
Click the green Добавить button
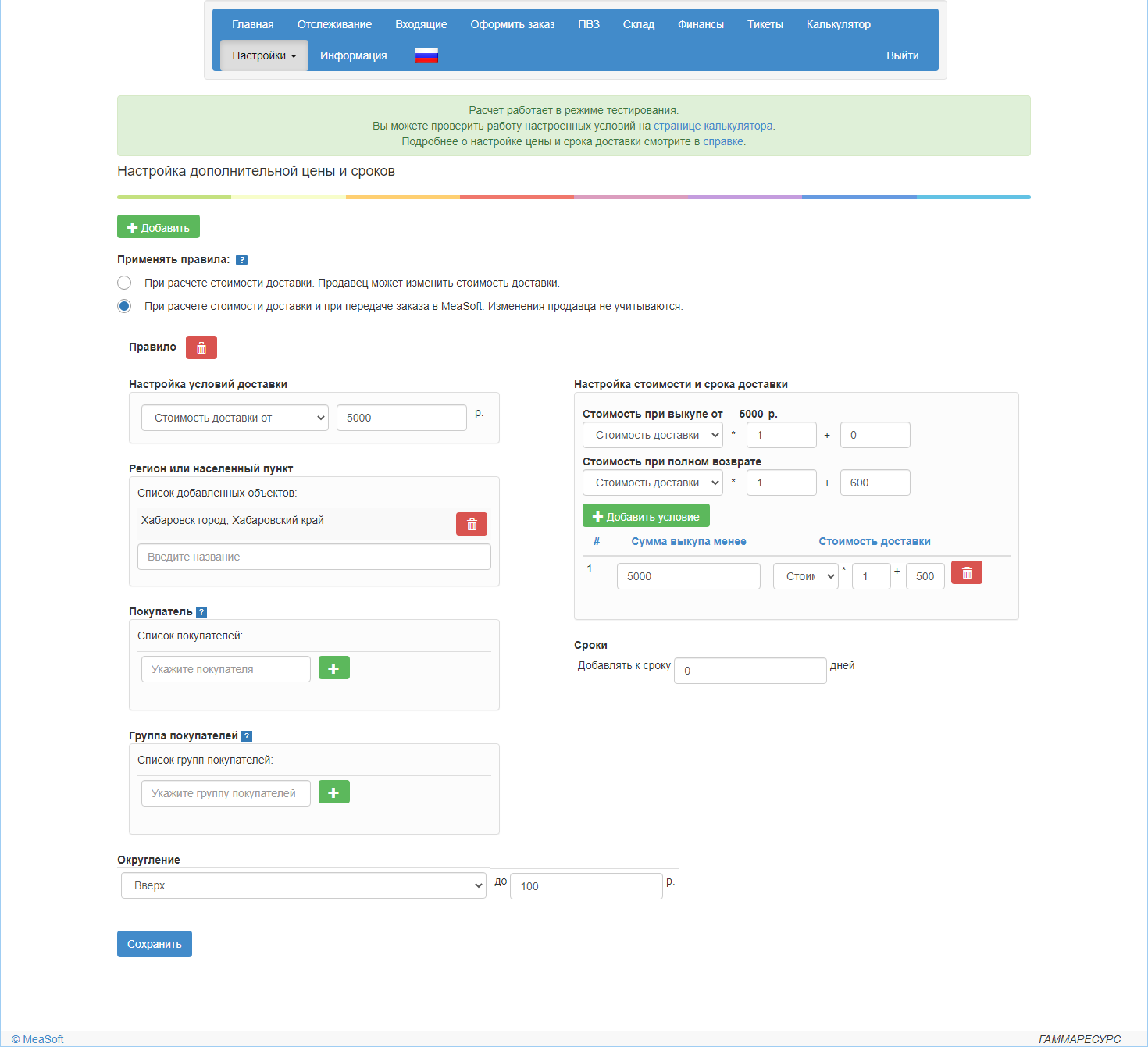tap(159, 226)
